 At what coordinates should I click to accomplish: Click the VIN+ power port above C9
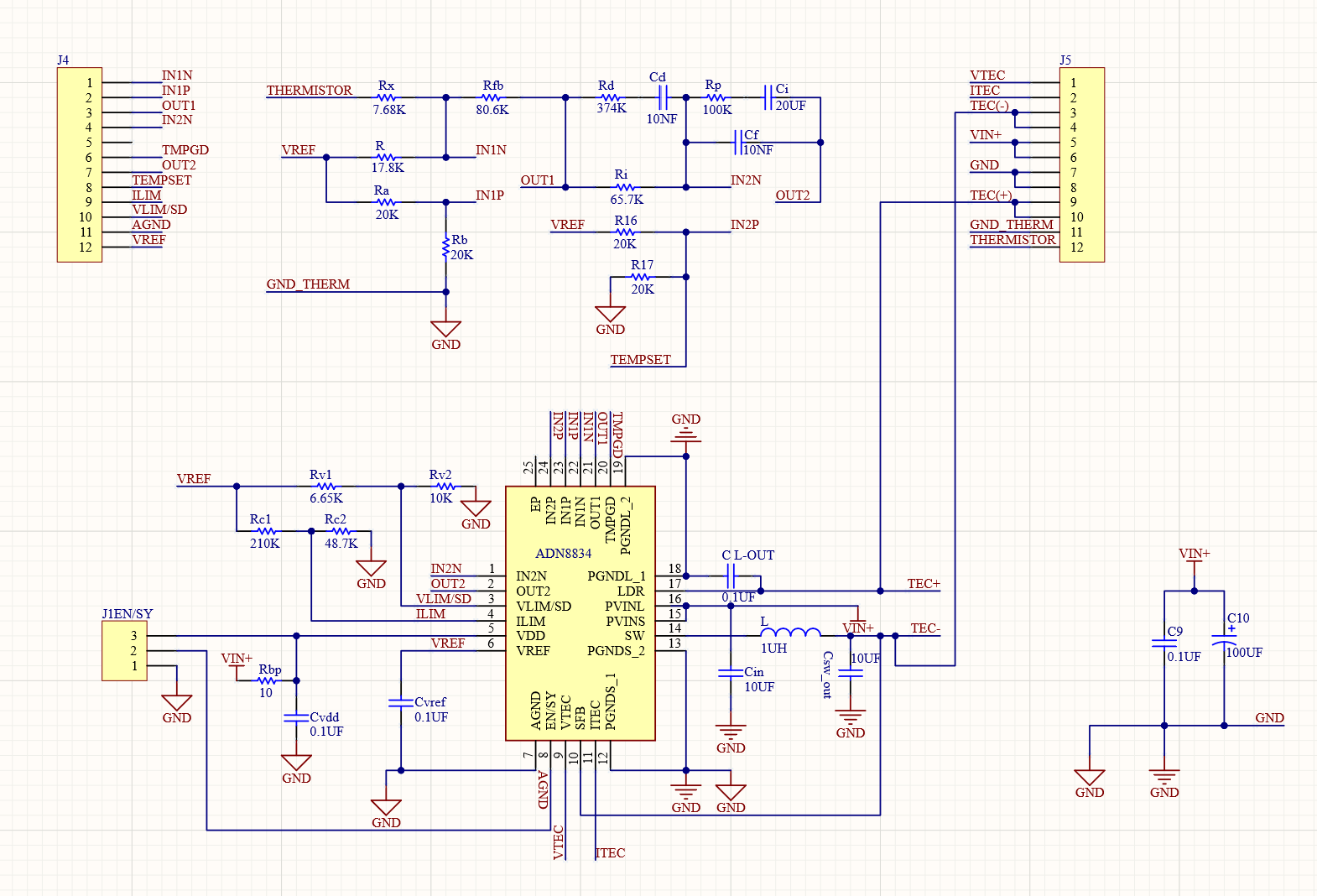[1195, 559]
